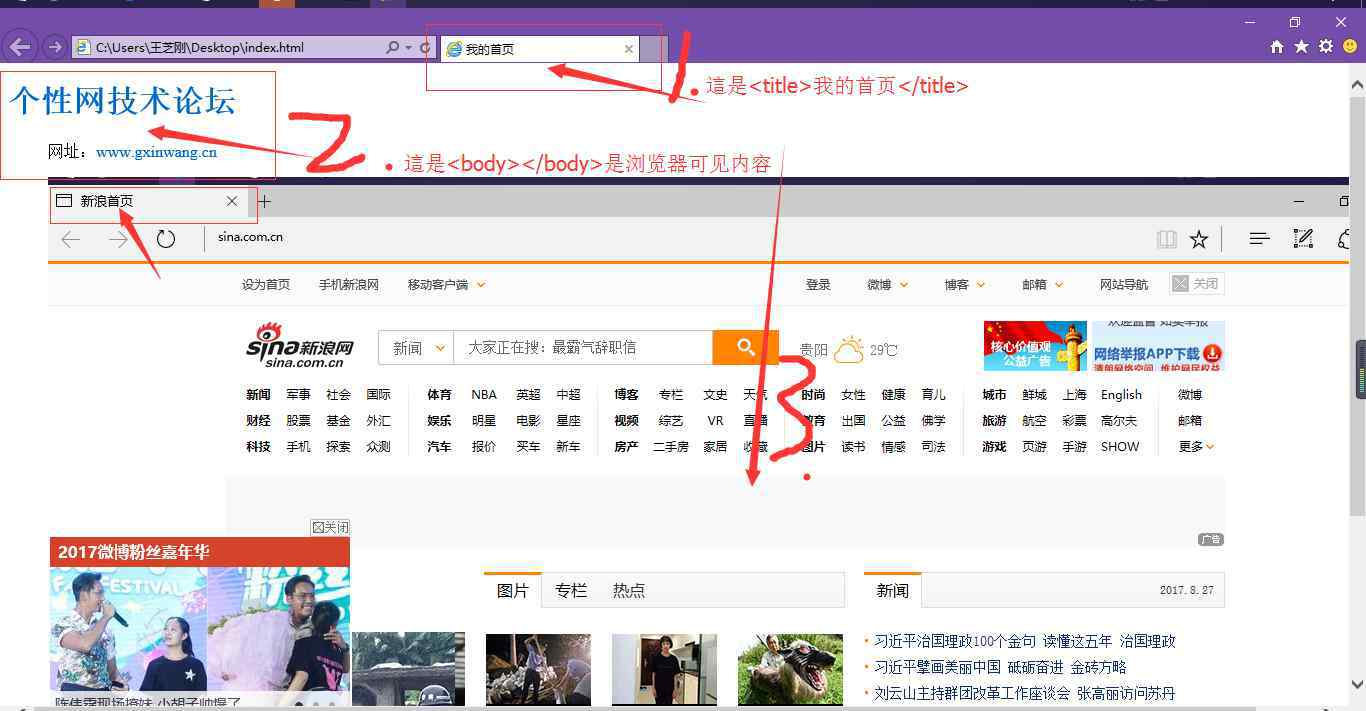Expand 移动客户端 dropdown
This screenshot has height=711, width=1366.
click(446, 284)
